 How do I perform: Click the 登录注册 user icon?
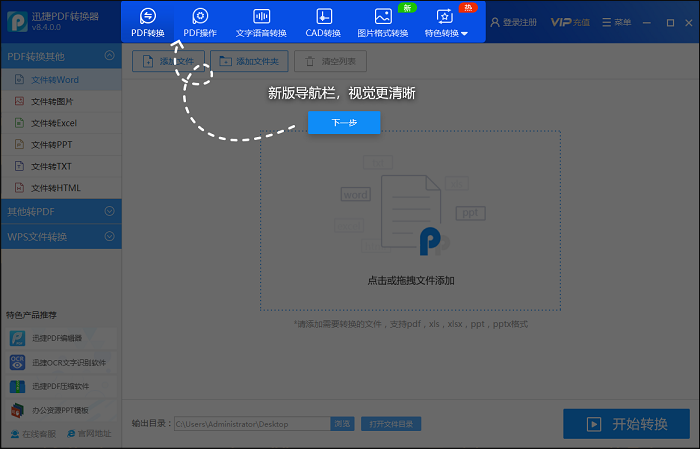[x=497, y=22]
